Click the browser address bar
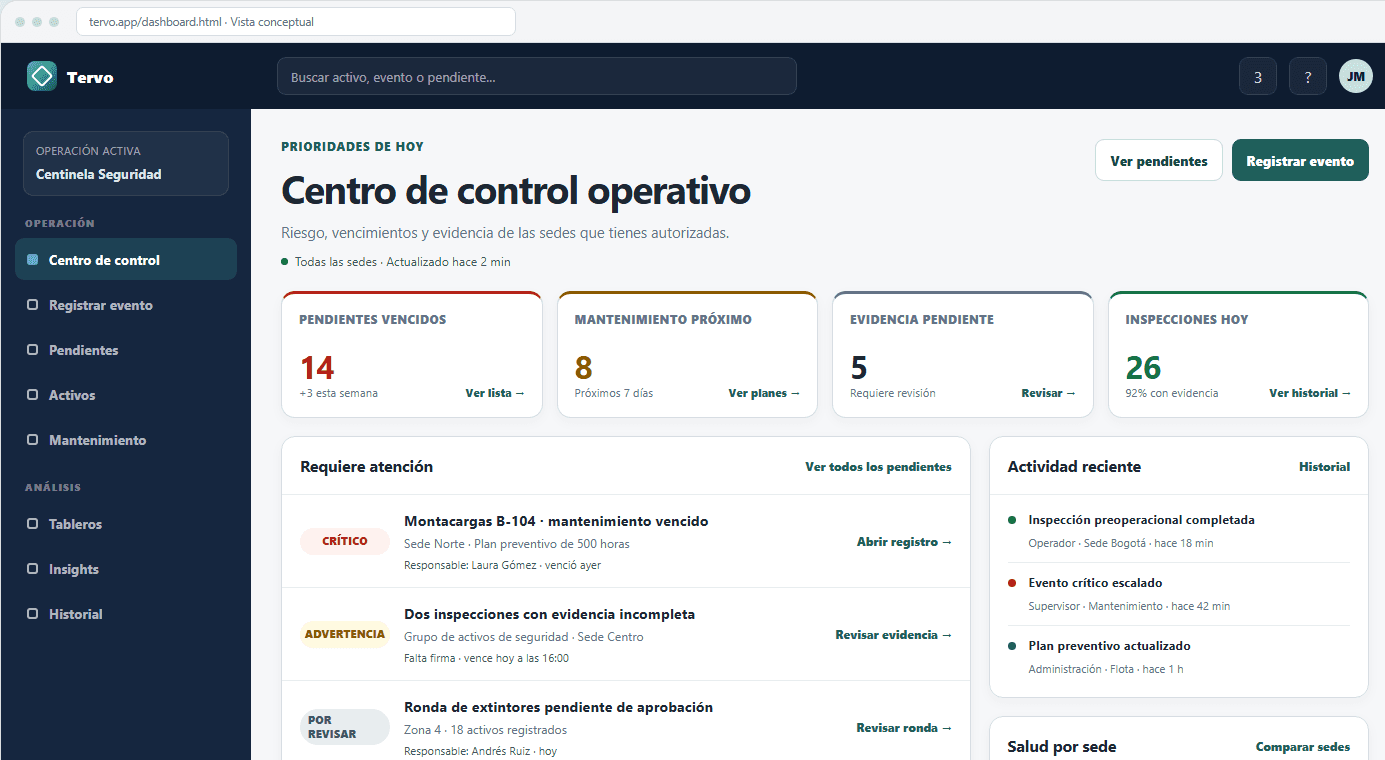Screen dimensions: 1385x760 295,21
